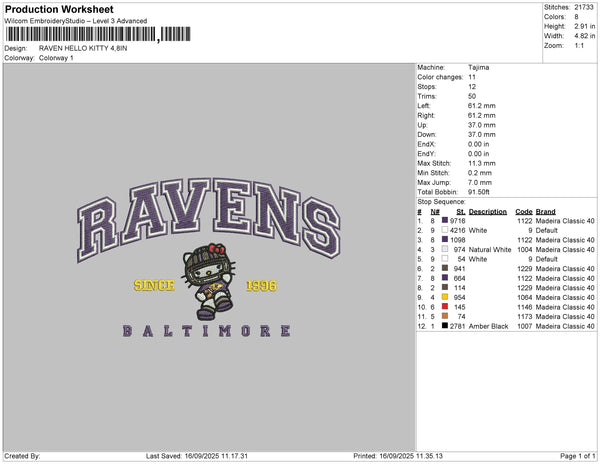Click the RAVENS arched lettering in the design
The width and height of the screenshot is (600, 464).
pyautogui.click(x=209, y=219)
